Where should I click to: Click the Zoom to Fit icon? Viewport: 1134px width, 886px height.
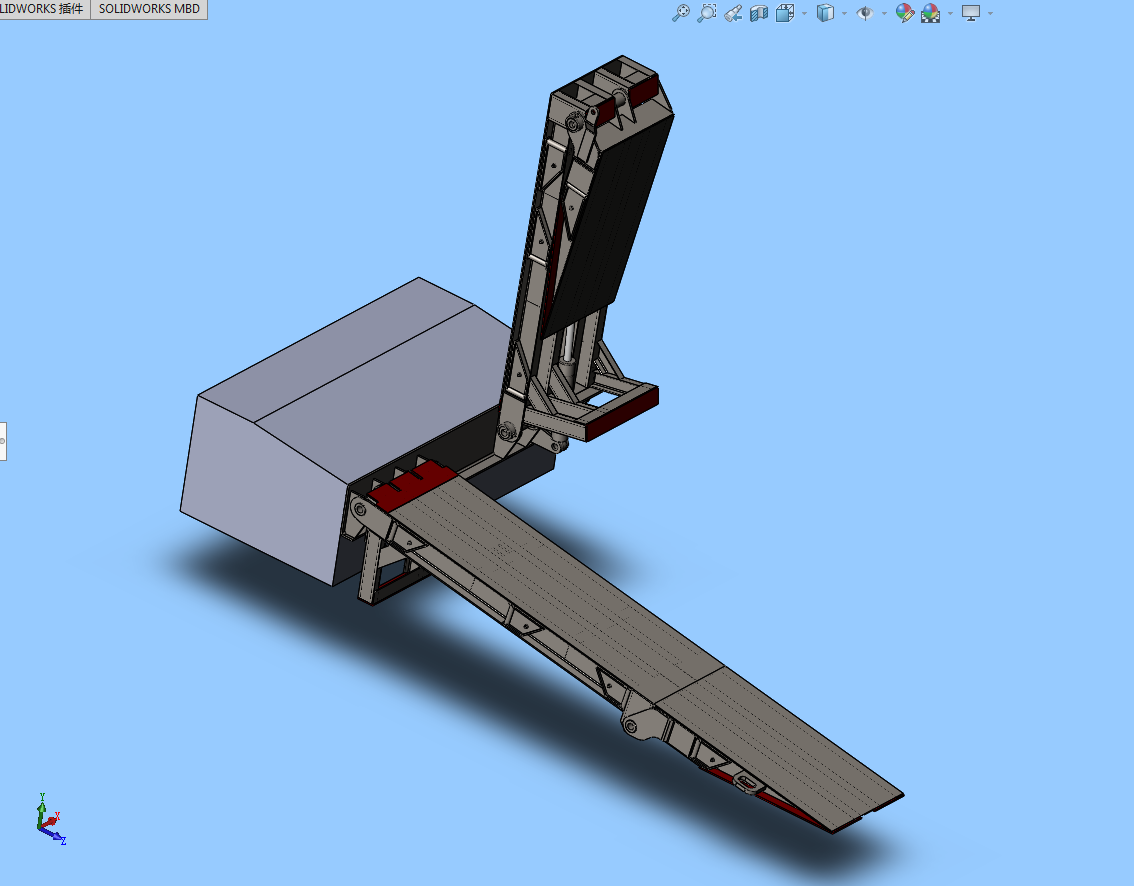(681, 13)
